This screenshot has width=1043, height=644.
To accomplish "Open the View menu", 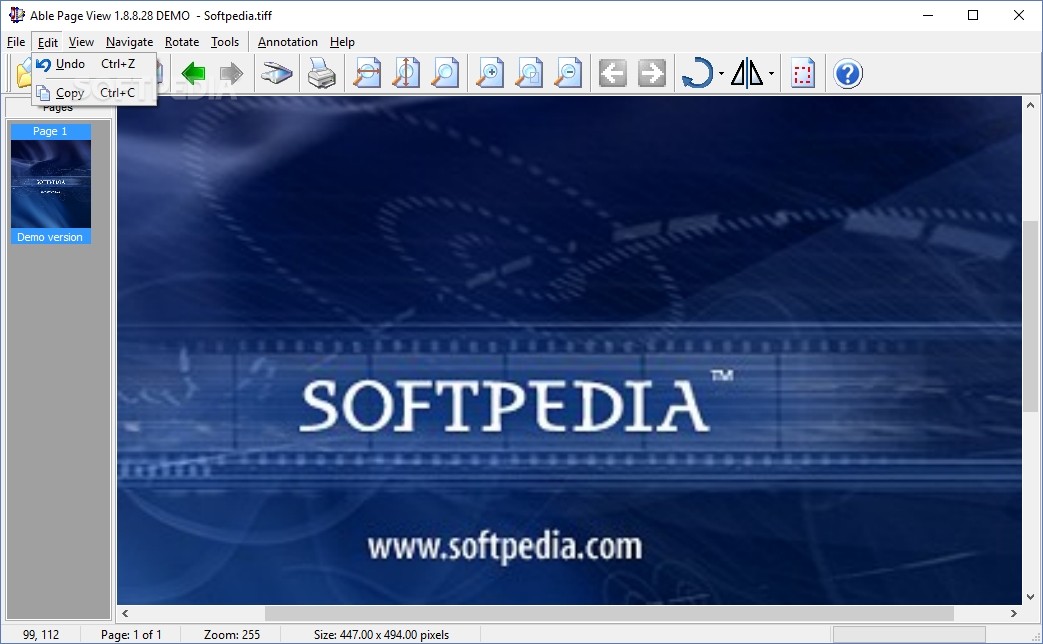I will [x=81, y=42].
